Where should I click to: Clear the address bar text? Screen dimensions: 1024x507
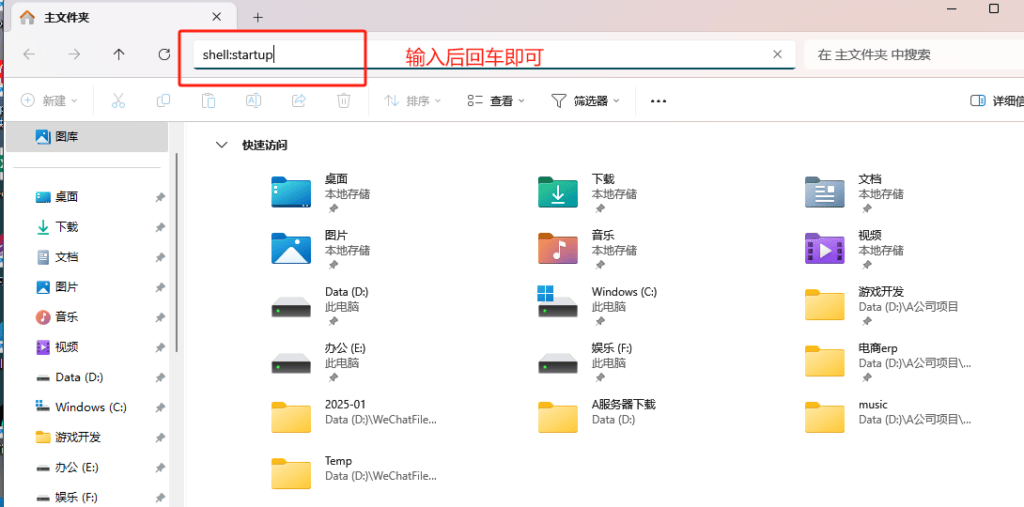click(777, 54)
